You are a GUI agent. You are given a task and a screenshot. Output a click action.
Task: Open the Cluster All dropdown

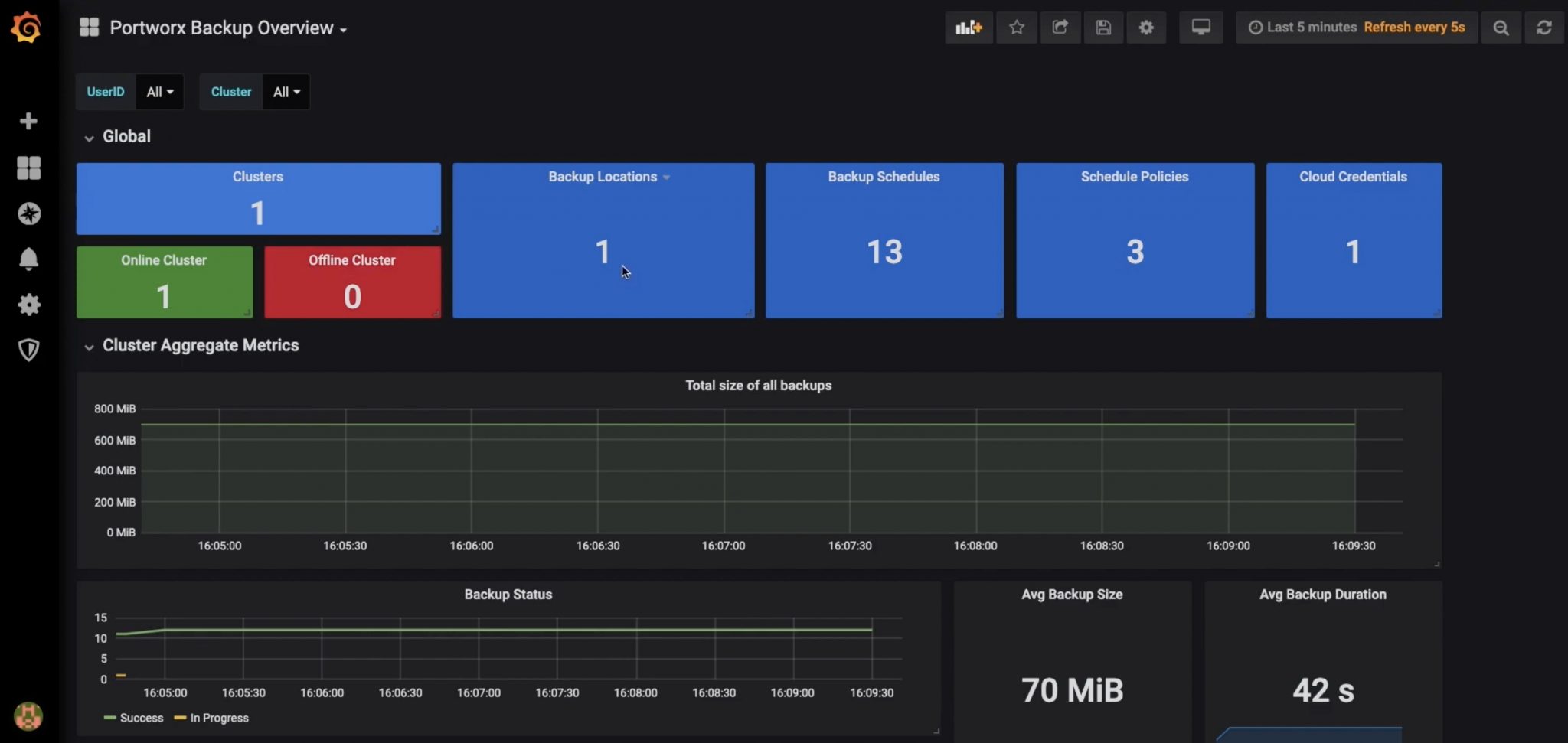click(285, 91)
